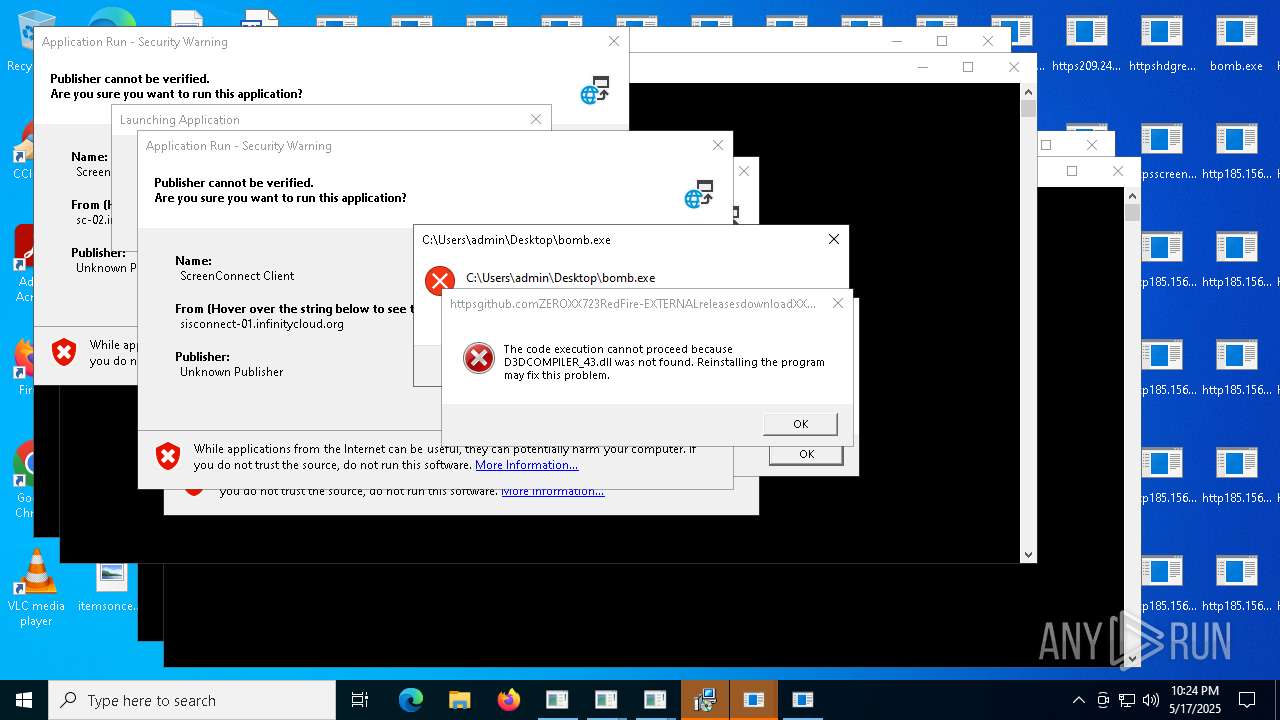Click the network icon in the system tray
Image resolution: width=1280 pixels, height=720 pixels.
coord(1127,700)
